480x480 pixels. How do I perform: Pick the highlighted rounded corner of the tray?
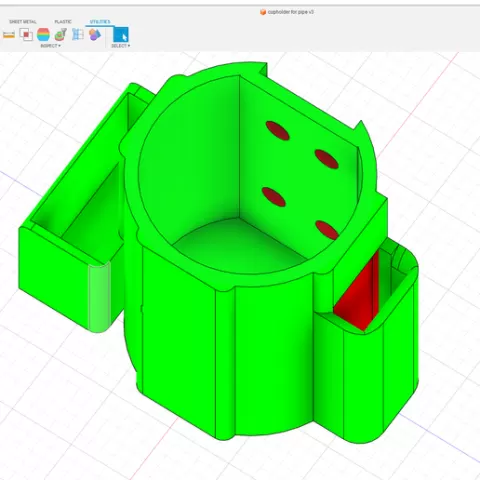tap(99, 297)
